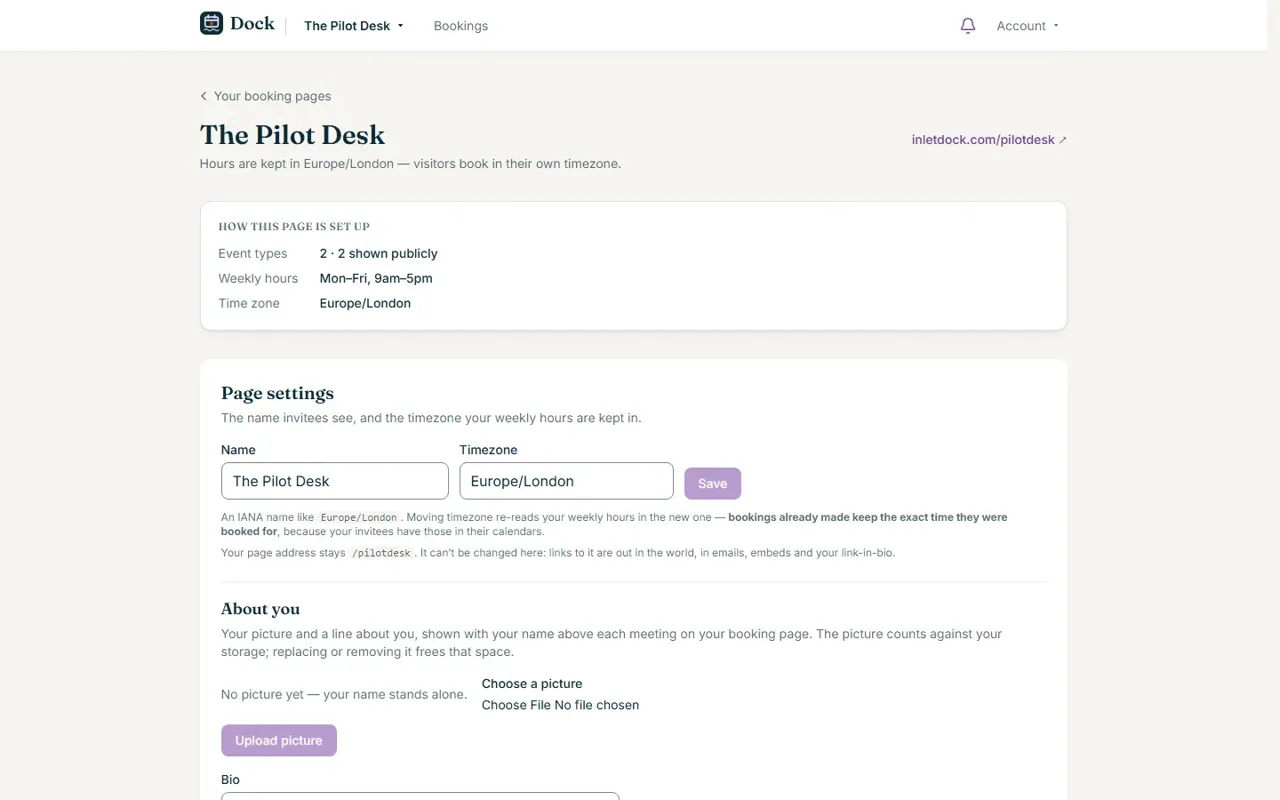The image size is (1280, 800).
Task: Click the Europe/London value in the setup card
Action: [x=365, y=303]
